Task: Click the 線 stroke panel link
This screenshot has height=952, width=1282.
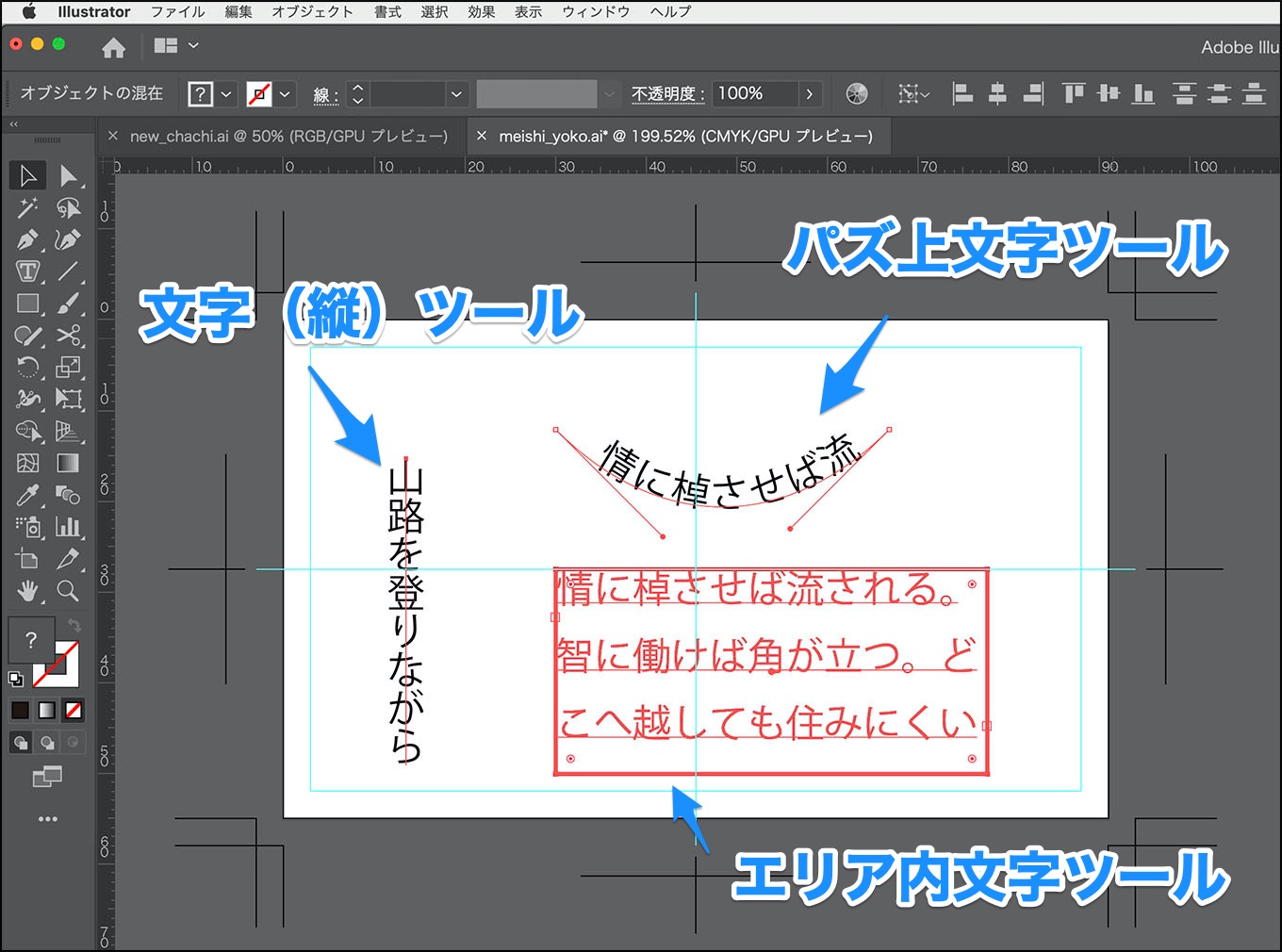Action: click(x=325, y=95)
